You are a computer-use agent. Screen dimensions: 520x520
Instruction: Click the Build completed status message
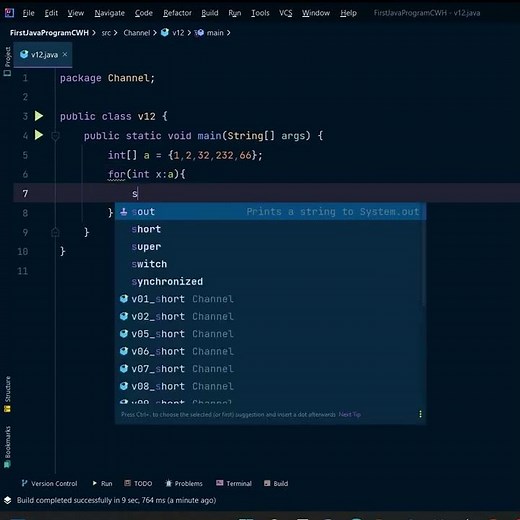[x=116, y=500]
